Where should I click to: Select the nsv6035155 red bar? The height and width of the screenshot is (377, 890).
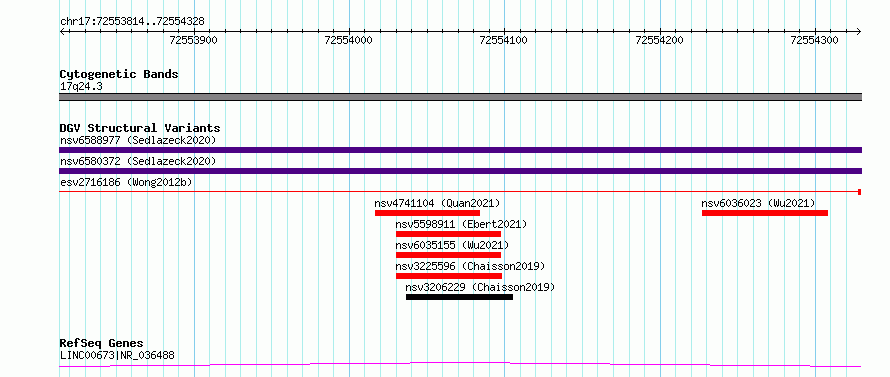tap(448, 255)
